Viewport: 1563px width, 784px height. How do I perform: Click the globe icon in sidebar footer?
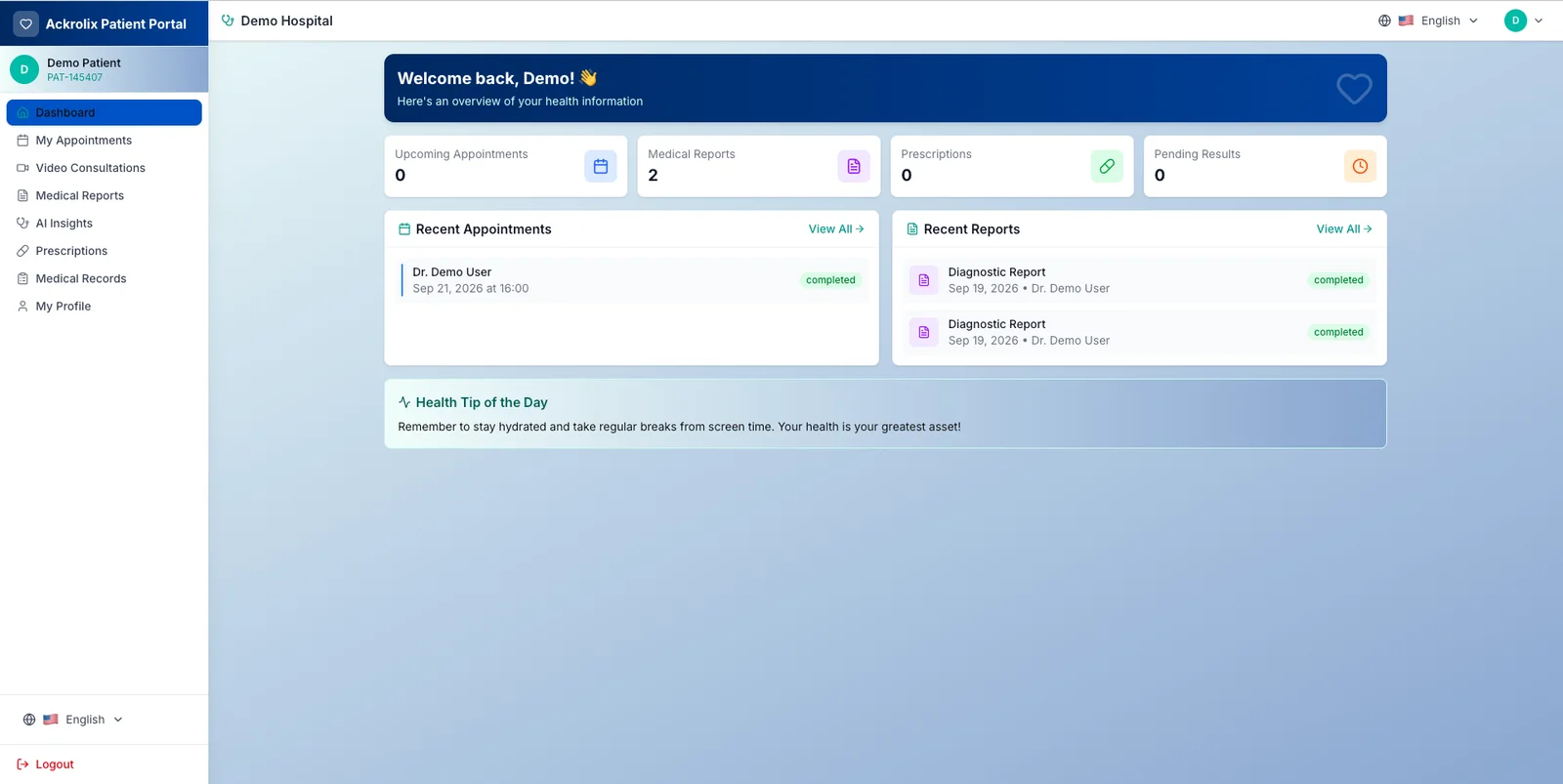pos(29,720)
